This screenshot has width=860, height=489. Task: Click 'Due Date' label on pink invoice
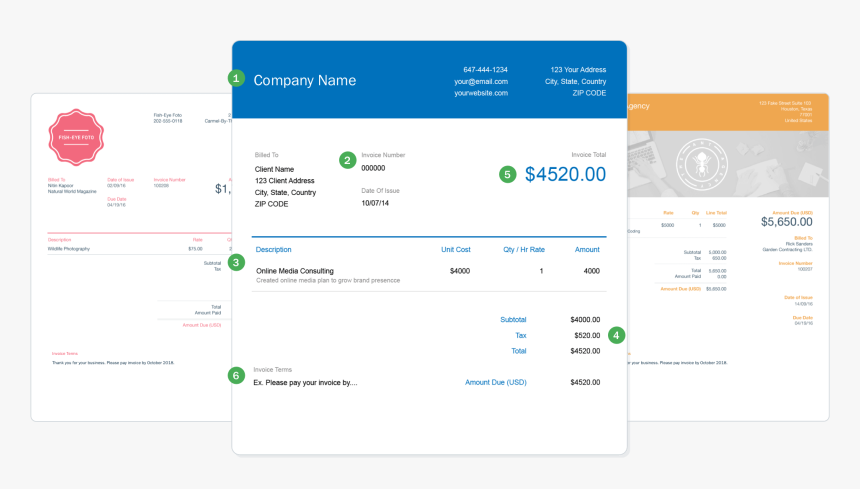[116, 199]
